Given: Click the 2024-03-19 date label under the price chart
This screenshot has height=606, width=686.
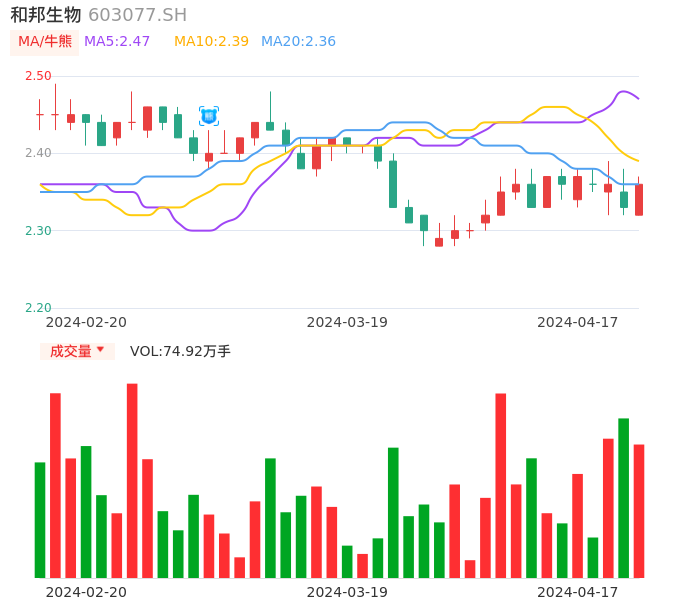Looking at the screenshot, I should pyautogui.click(x=347, y=322).
